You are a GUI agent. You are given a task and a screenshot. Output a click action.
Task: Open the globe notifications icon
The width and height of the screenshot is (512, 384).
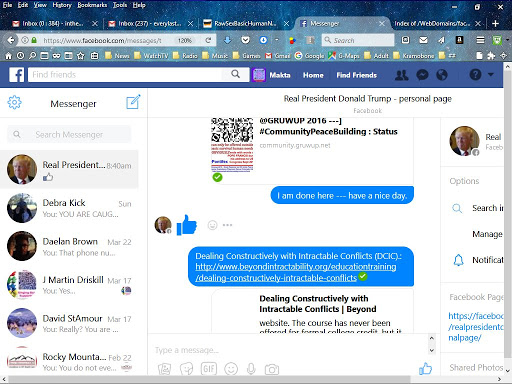[x=442, y=75]
